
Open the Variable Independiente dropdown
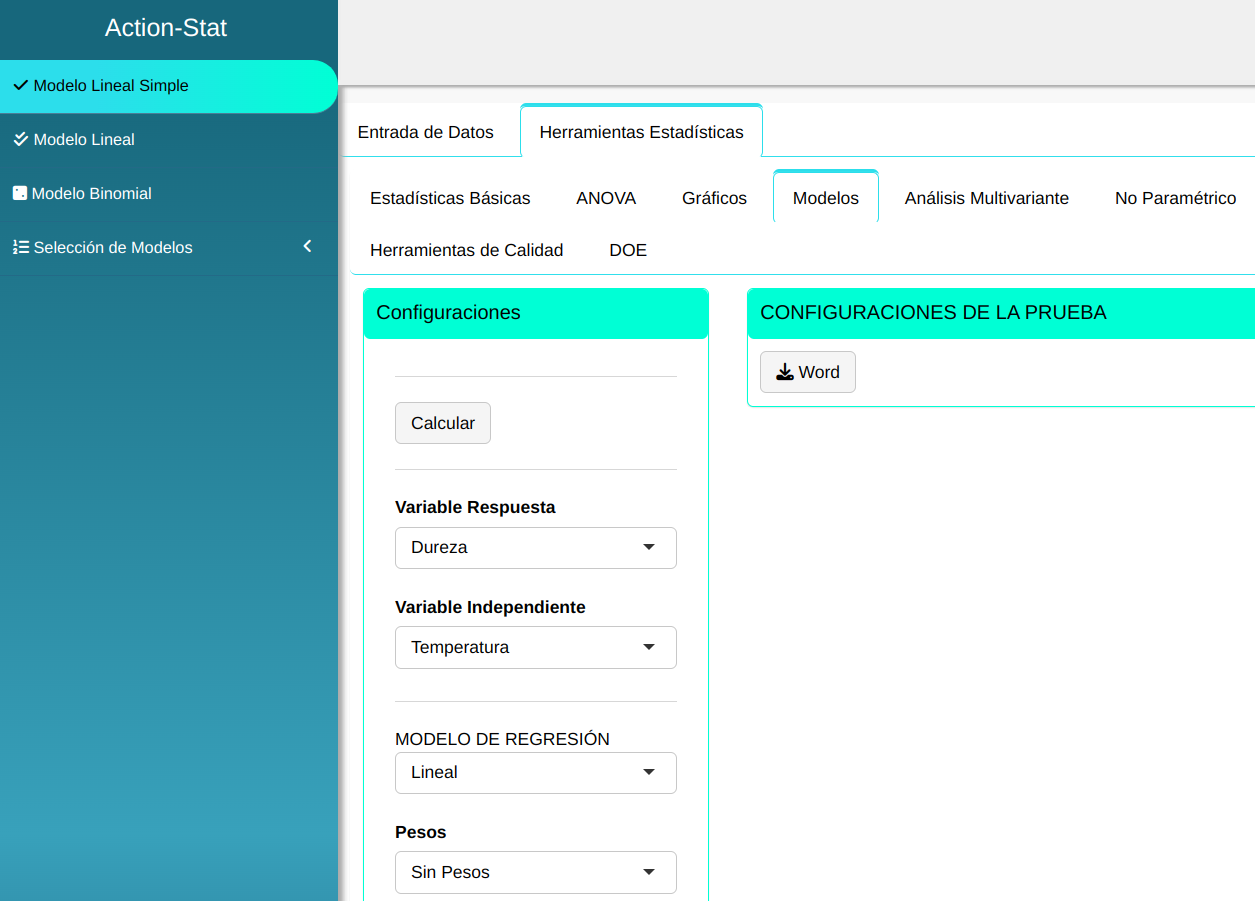point(535,648)
